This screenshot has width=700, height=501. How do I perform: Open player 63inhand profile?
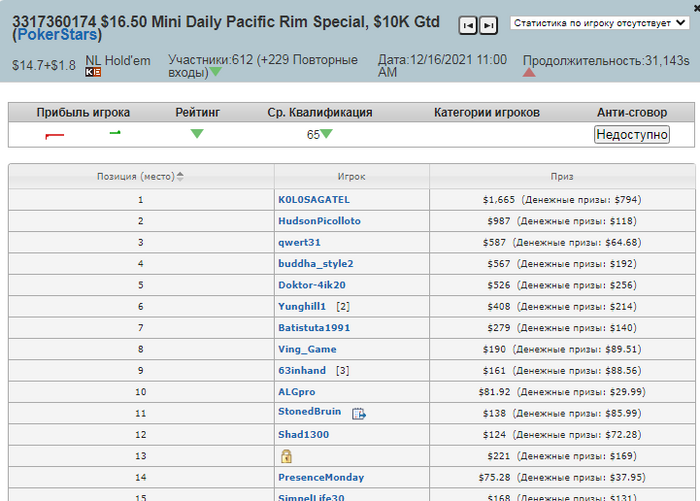coord(302,371)
